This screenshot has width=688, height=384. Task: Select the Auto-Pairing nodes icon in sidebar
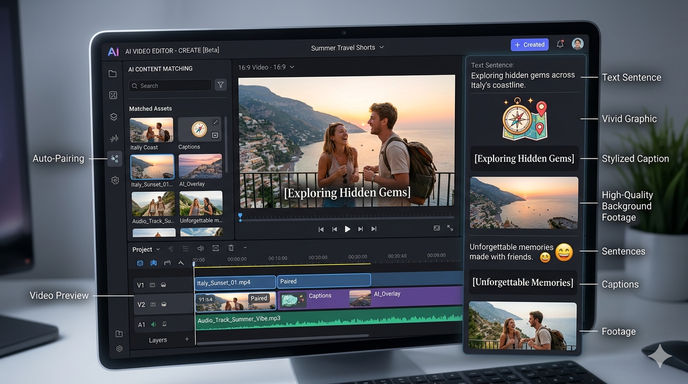[x=115, y=158]
